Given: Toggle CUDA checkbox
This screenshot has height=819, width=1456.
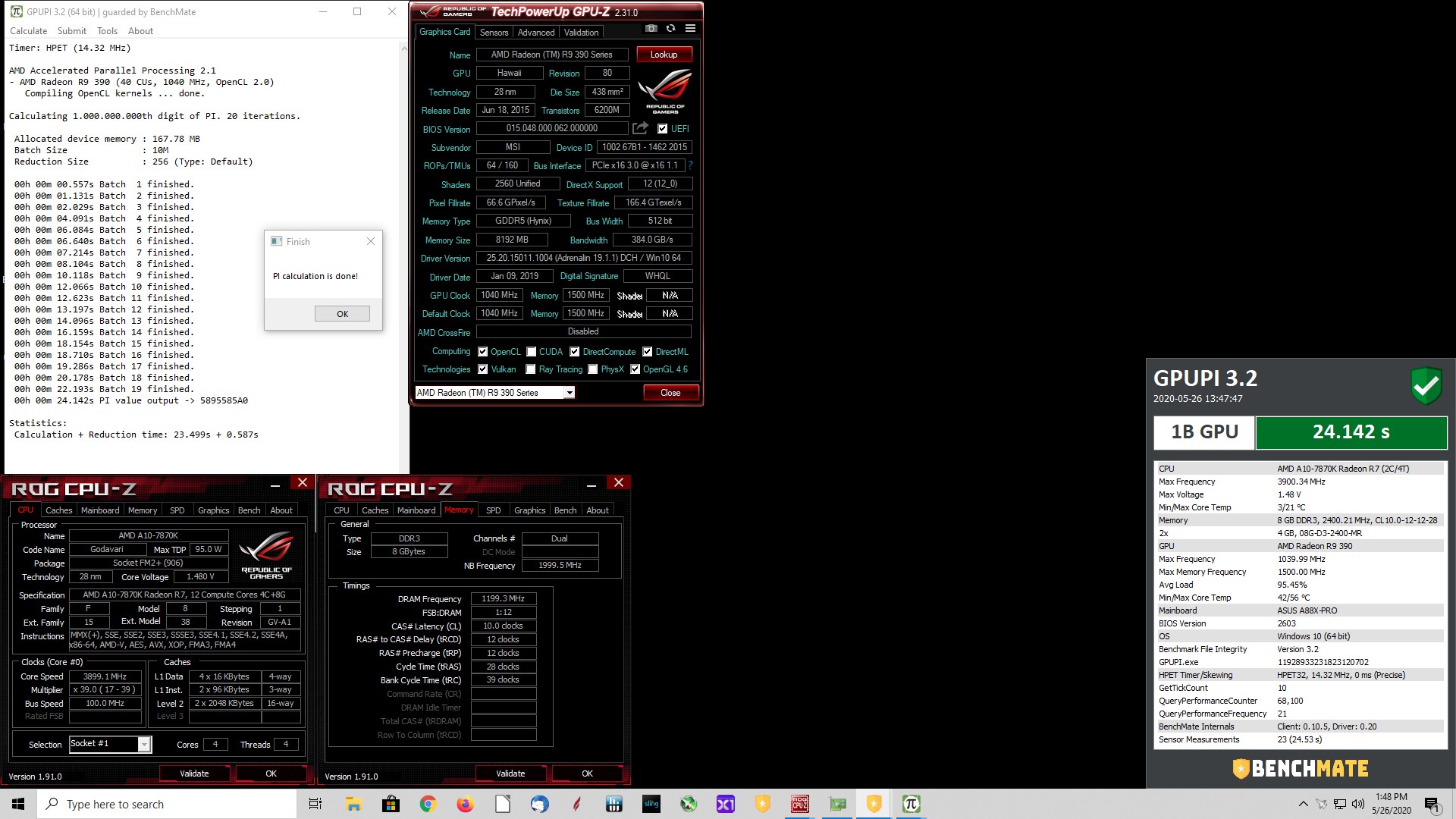Looking at the screenshot, I should 532,352.
